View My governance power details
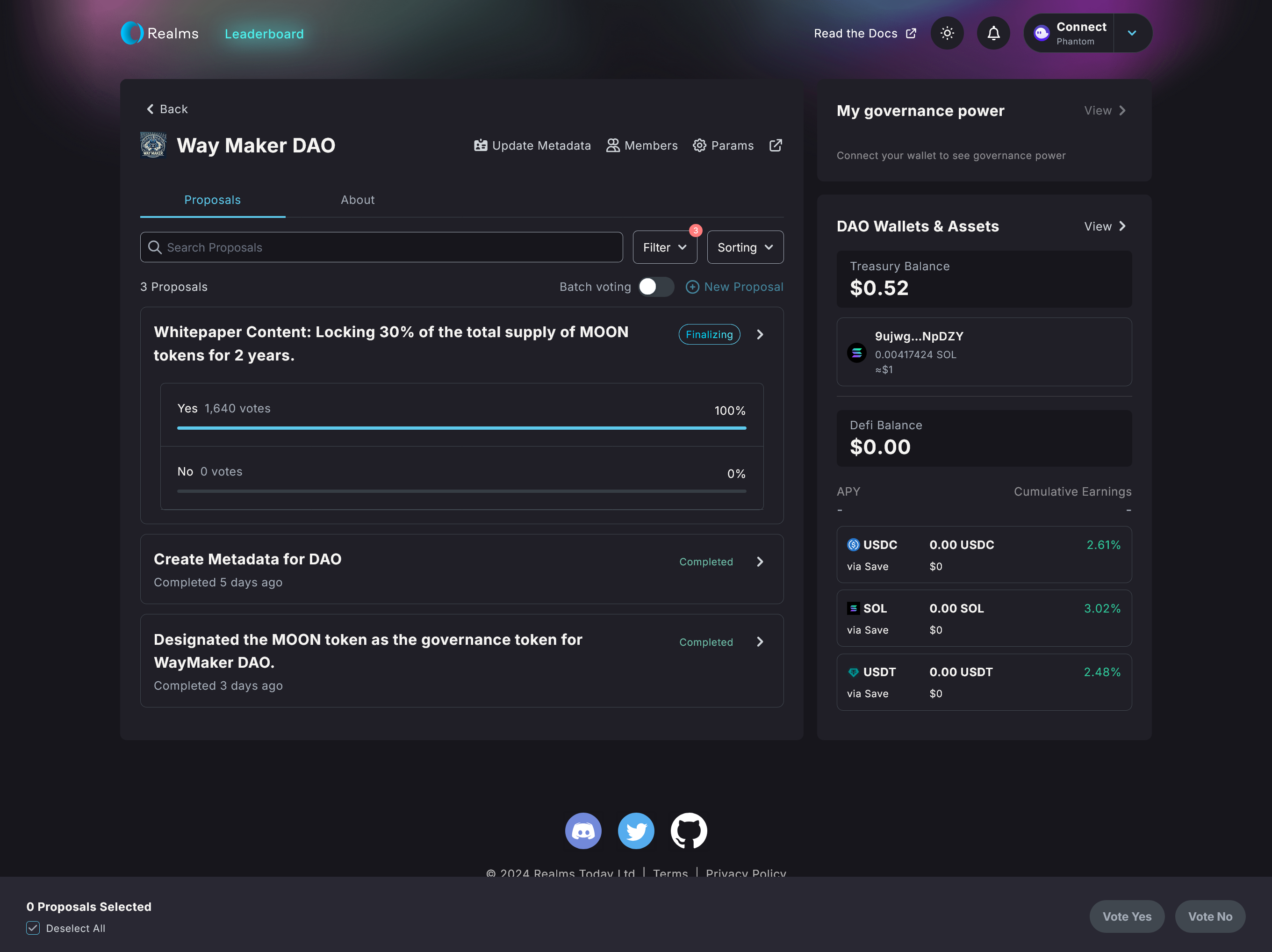The image size is (1272, 952). (1105, 110)
